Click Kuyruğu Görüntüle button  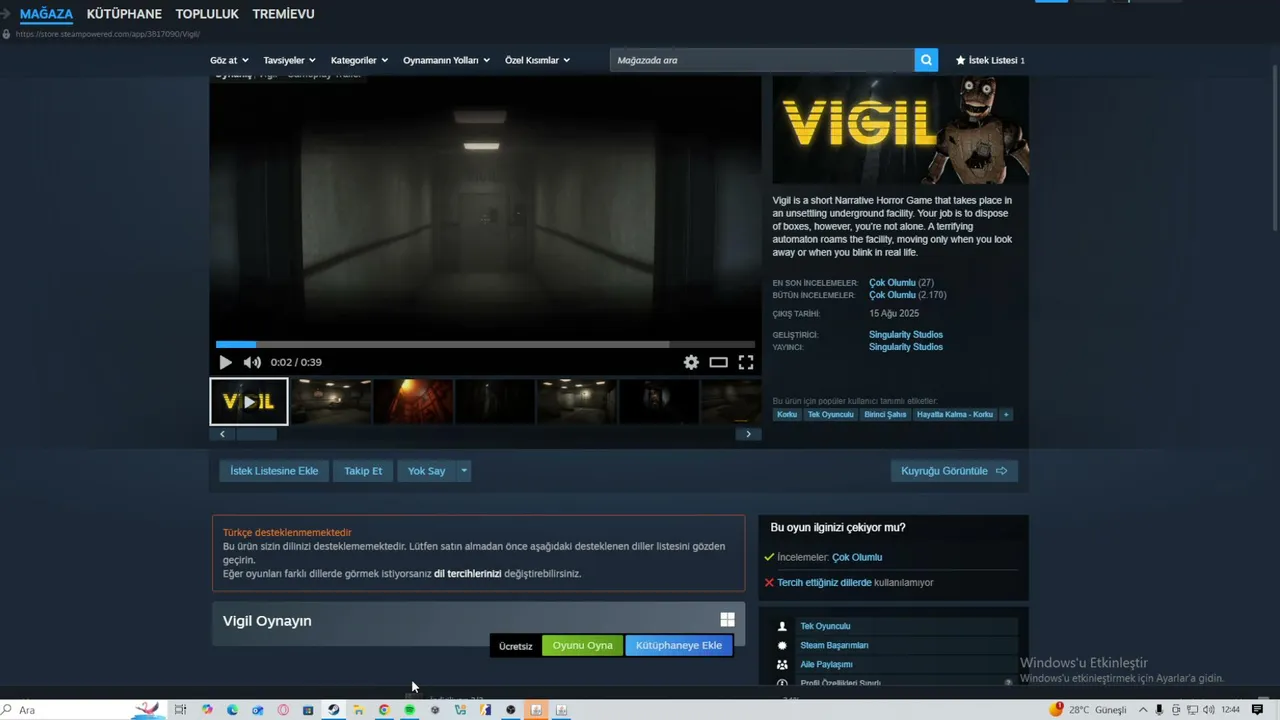click(x=954, y=471)
